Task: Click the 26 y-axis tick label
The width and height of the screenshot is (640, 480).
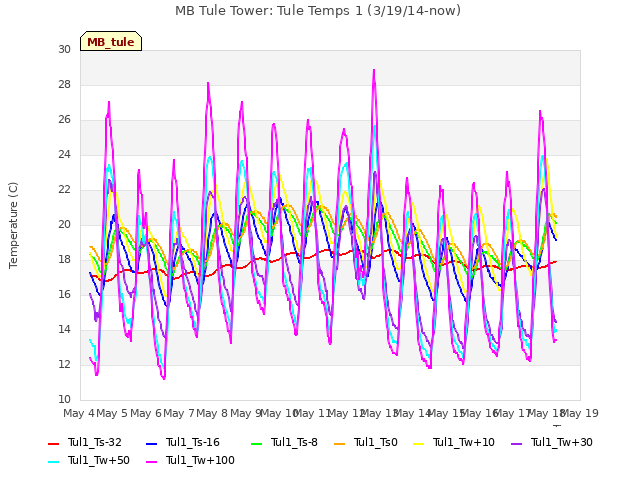Action: click(64, 120)
